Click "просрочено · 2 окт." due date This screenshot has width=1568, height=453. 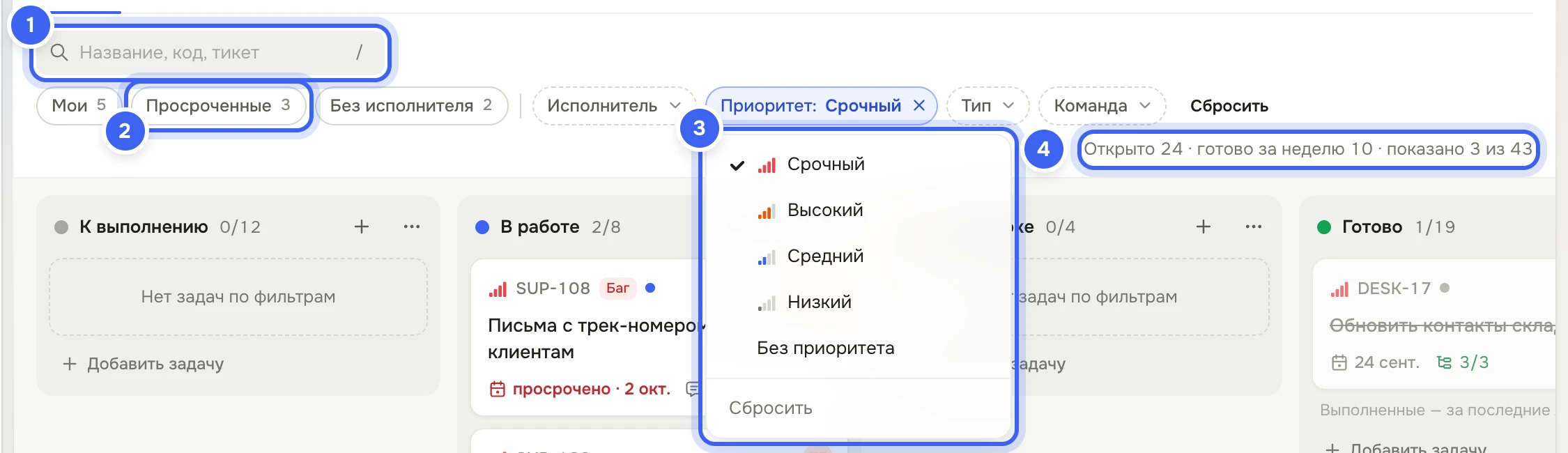[x=591, y=389]
